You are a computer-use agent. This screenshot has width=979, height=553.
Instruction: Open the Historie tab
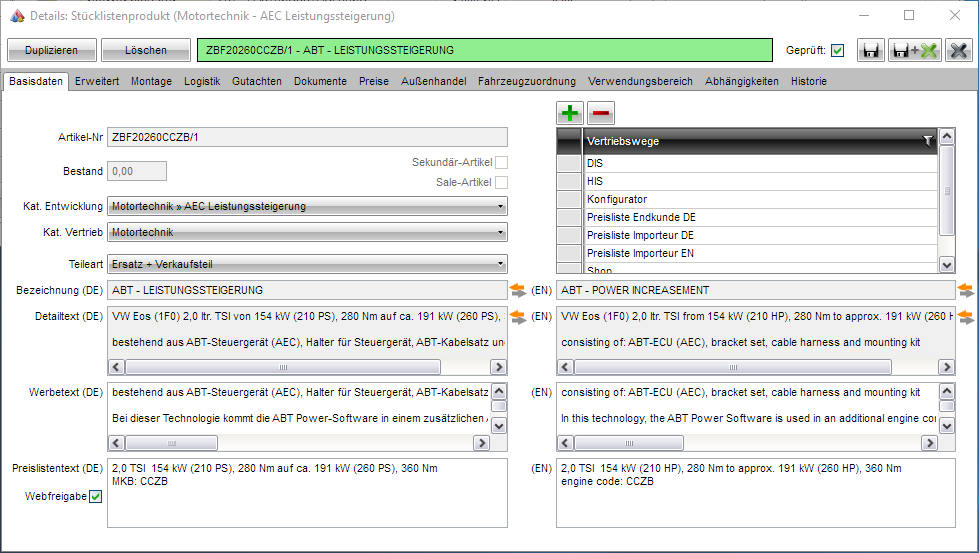click(x=809, y=81)
